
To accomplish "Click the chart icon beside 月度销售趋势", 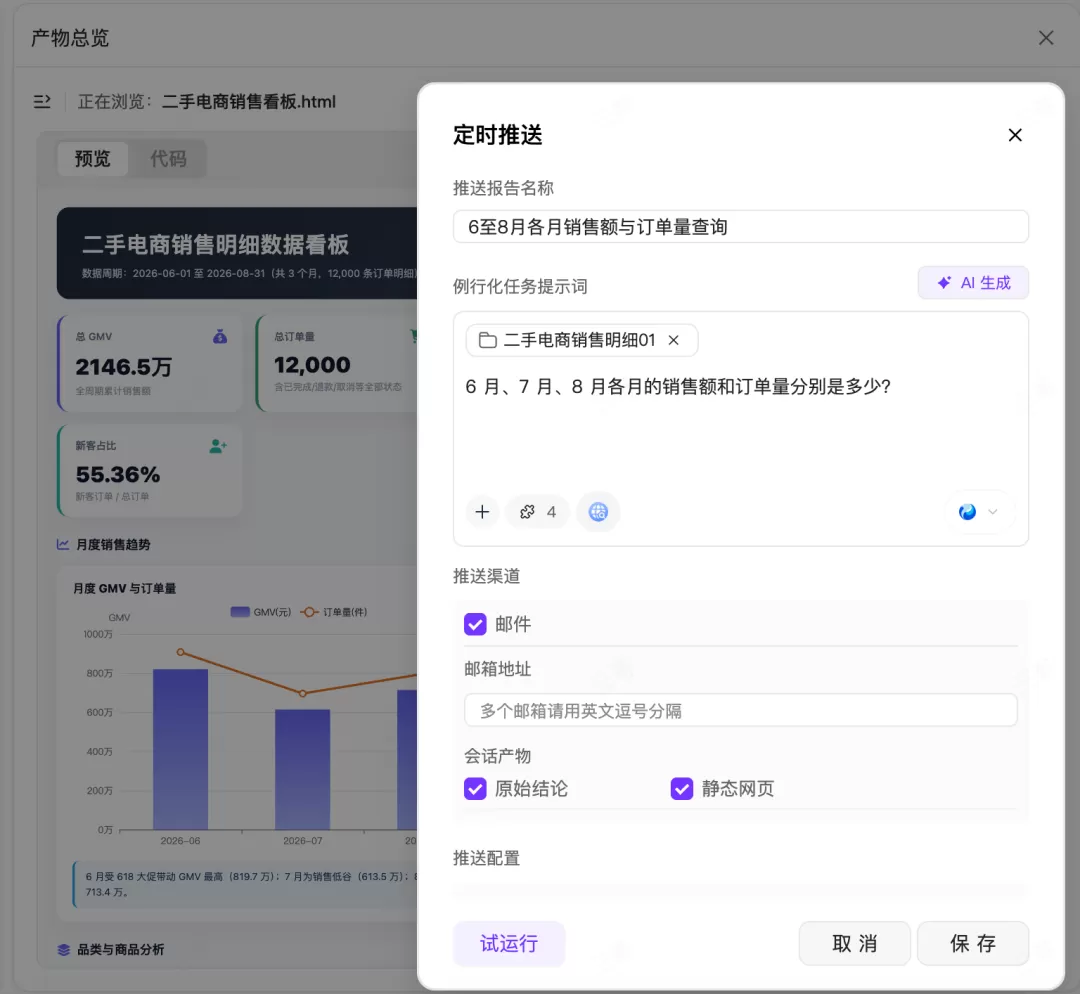I will (x=63, y=544).
